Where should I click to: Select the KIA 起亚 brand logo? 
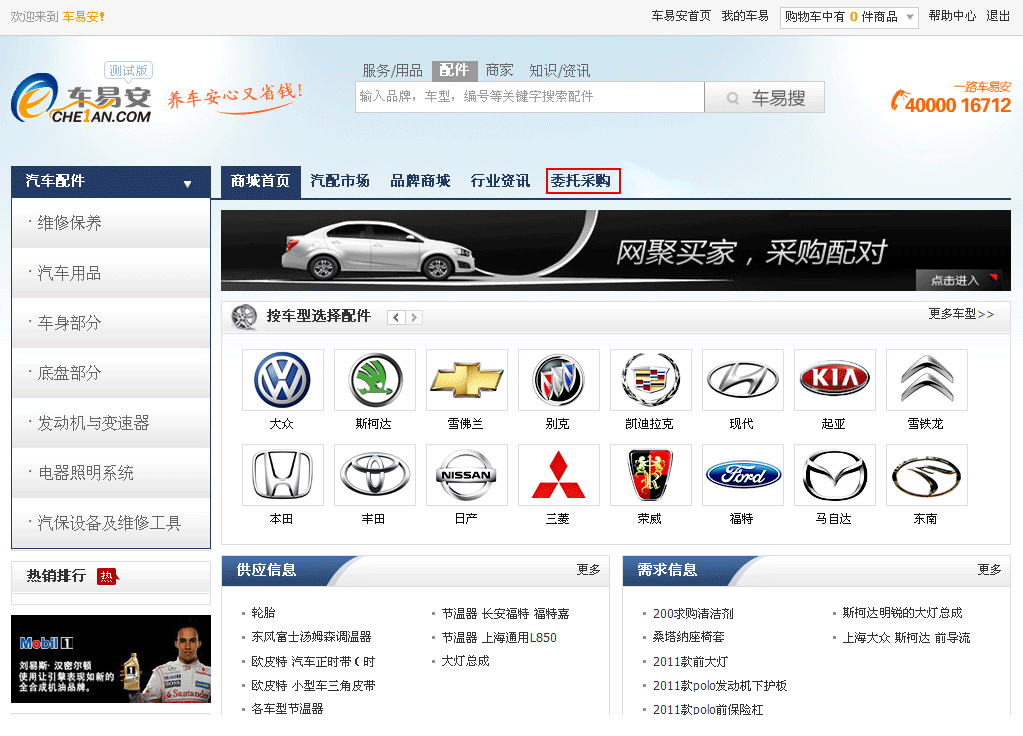834,380
